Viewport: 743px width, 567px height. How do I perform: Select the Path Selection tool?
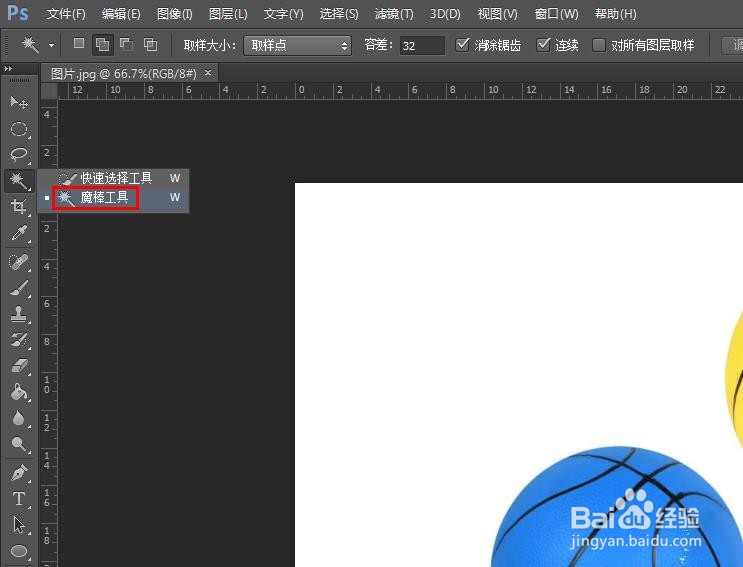point(19,525)
